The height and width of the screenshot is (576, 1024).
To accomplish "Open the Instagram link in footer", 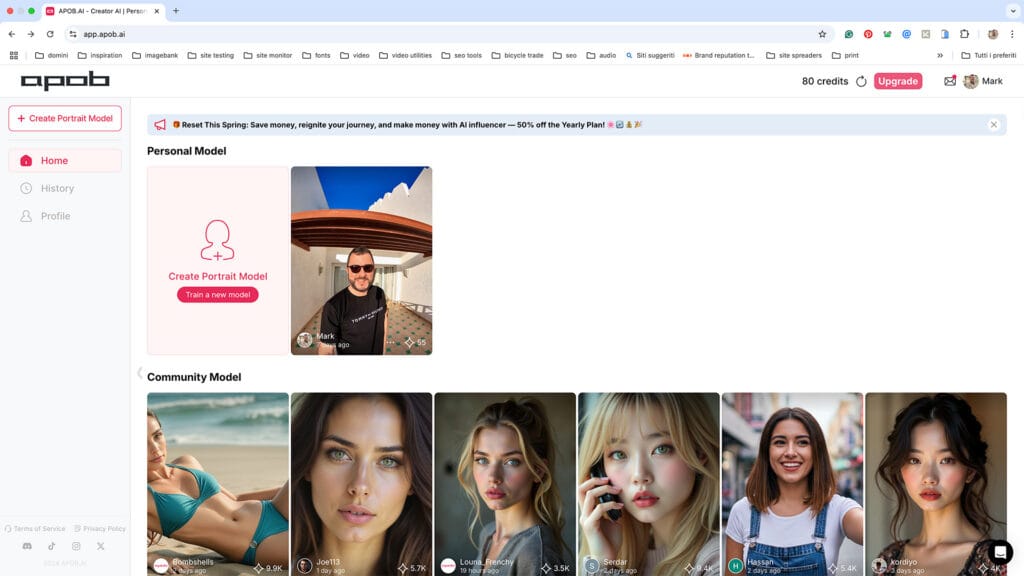I will click(76, 546).
